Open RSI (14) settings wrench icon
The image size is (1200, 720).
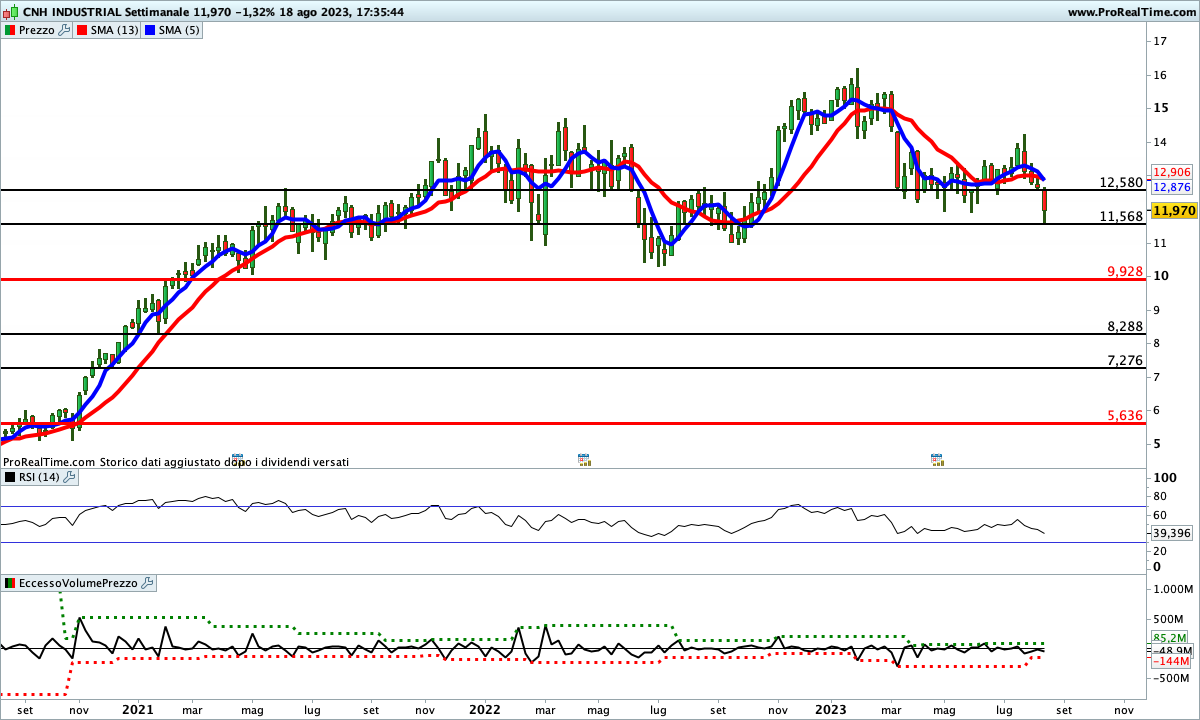click(x=70, y=477)
